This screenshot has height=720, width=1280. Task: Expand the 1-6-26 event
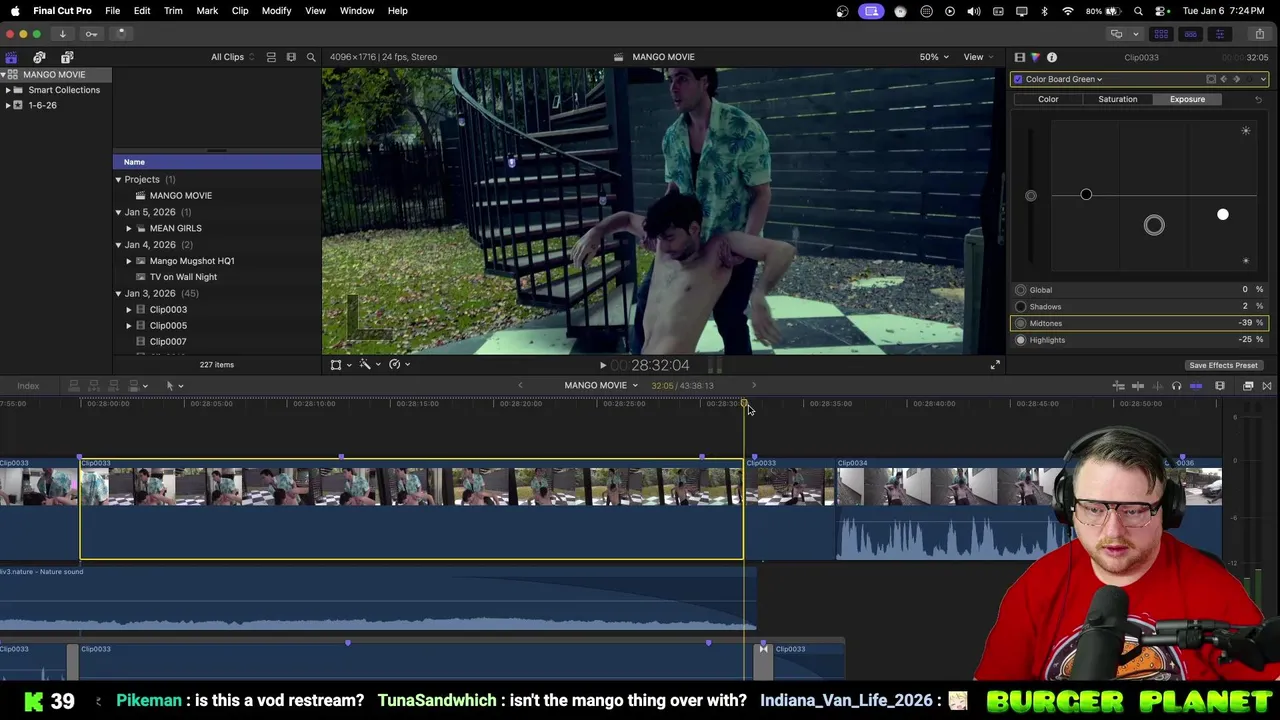[x=8, y=105]
